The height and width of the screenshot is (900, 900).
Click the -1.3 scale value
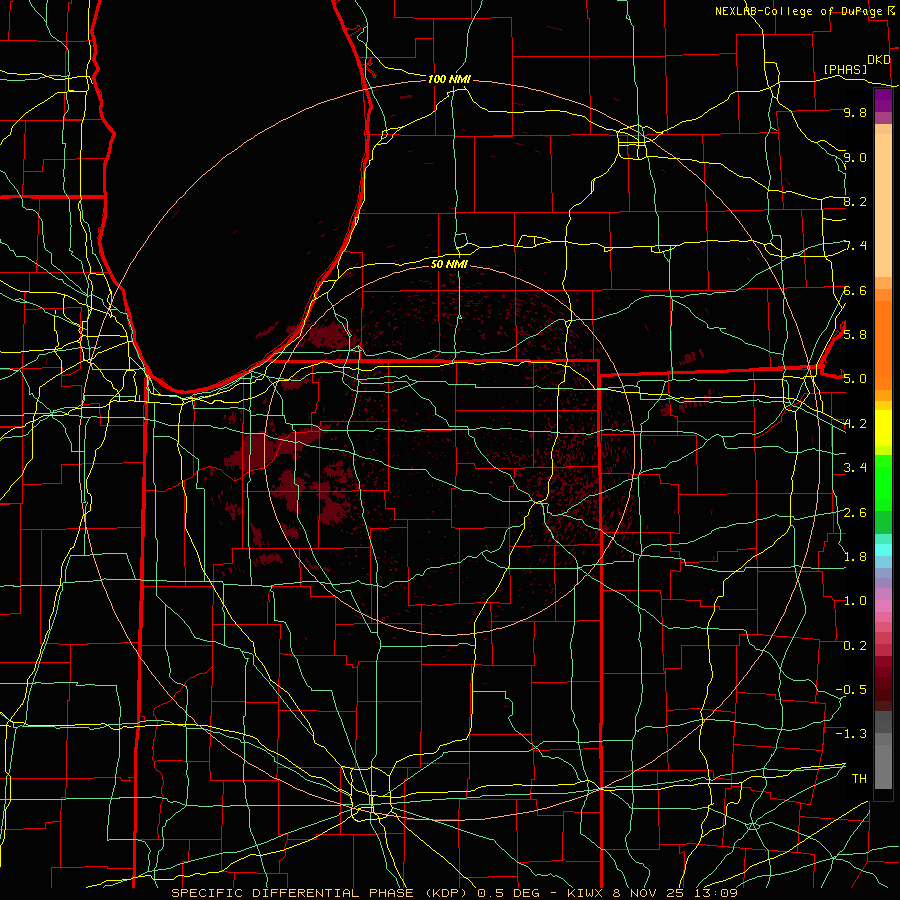(851, 734)
